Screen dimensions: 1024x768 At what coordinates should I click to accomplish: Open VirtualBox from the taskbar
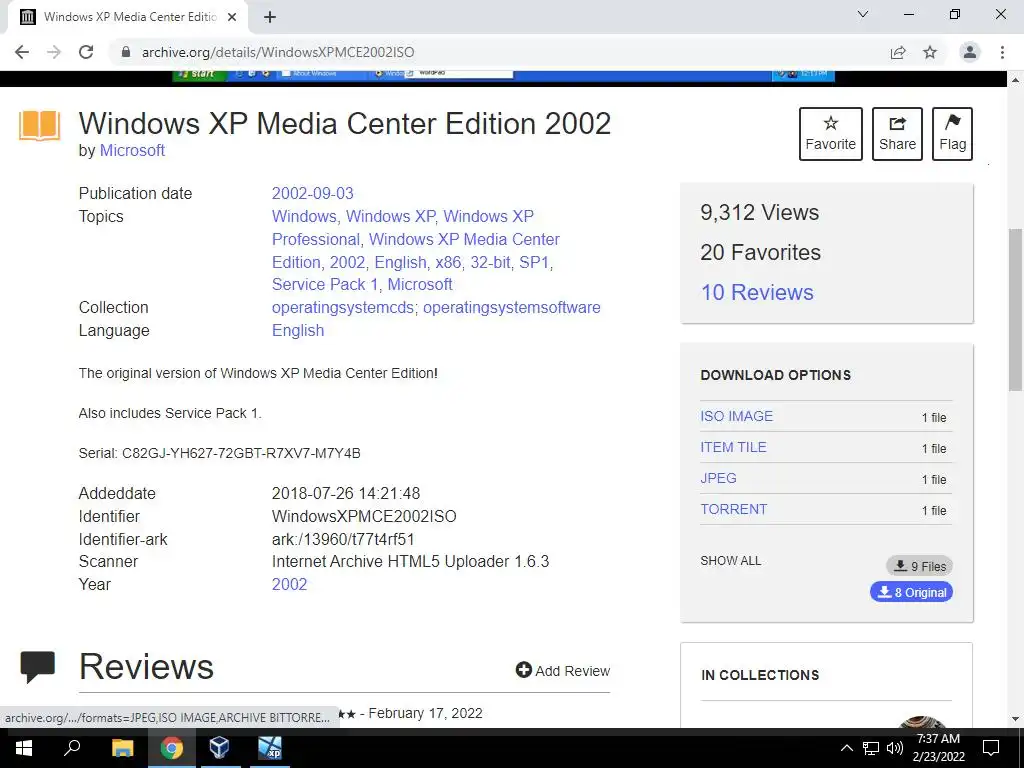219,748
